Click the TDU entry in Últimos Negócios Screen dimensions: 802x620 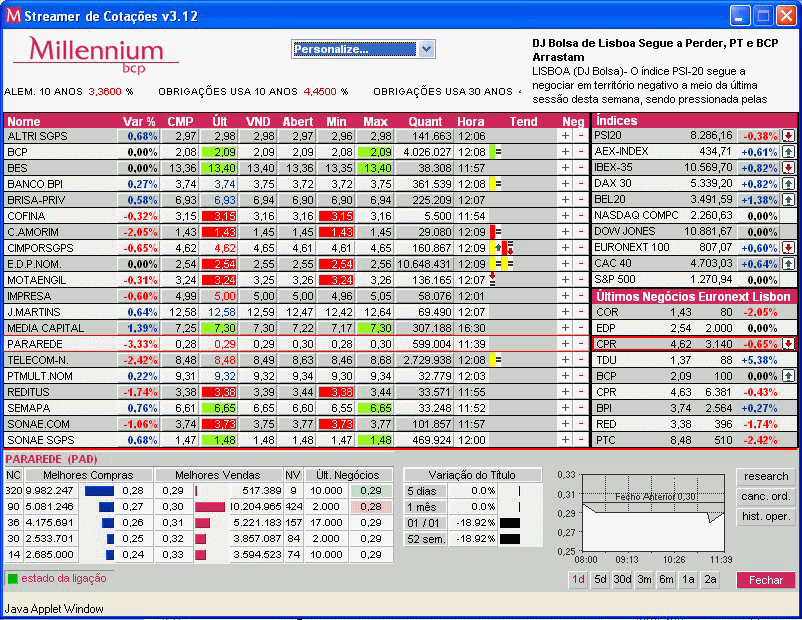694,360
